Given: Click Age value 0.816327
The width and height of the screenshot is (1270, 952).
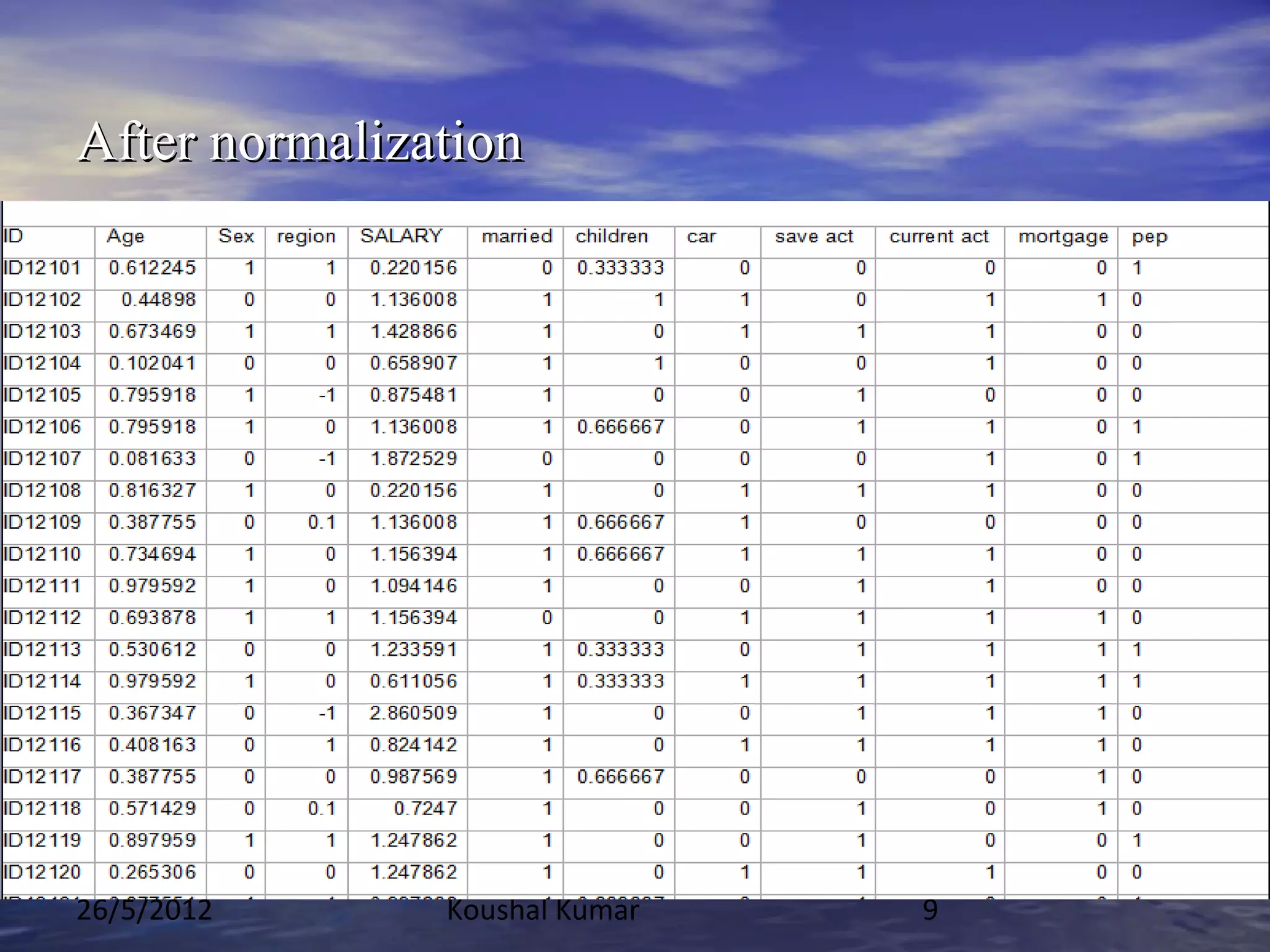Looking at the screenshot, I should [153, 491].
